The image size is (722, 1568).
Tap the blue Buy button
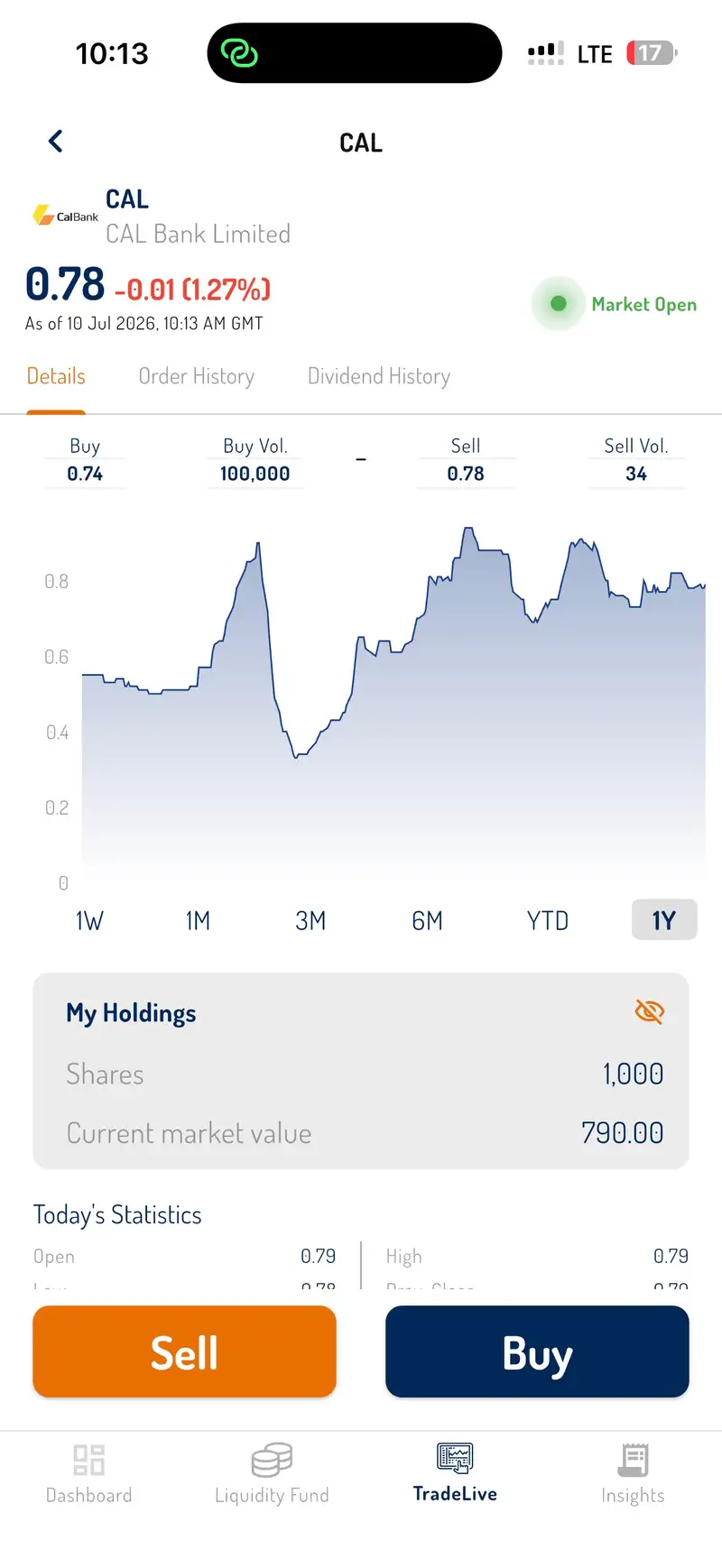click(537, 1352)
